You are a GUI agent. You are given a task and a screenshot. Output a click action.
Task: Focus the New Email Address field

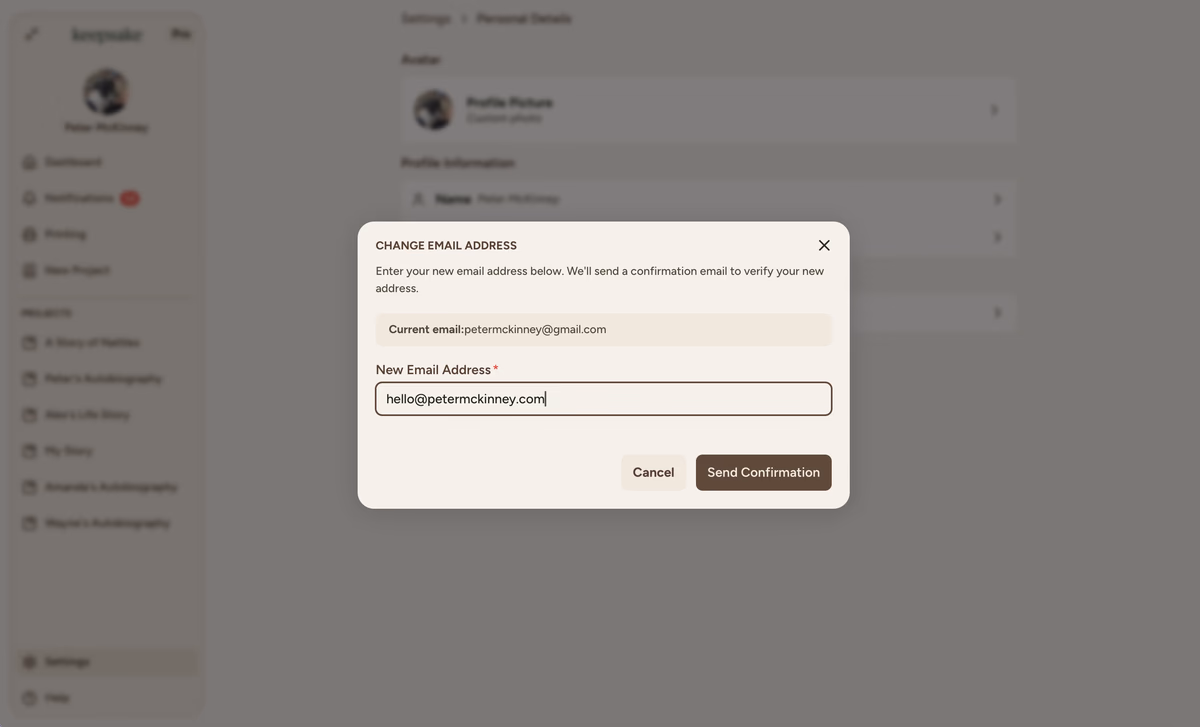[x=603, y=399]
